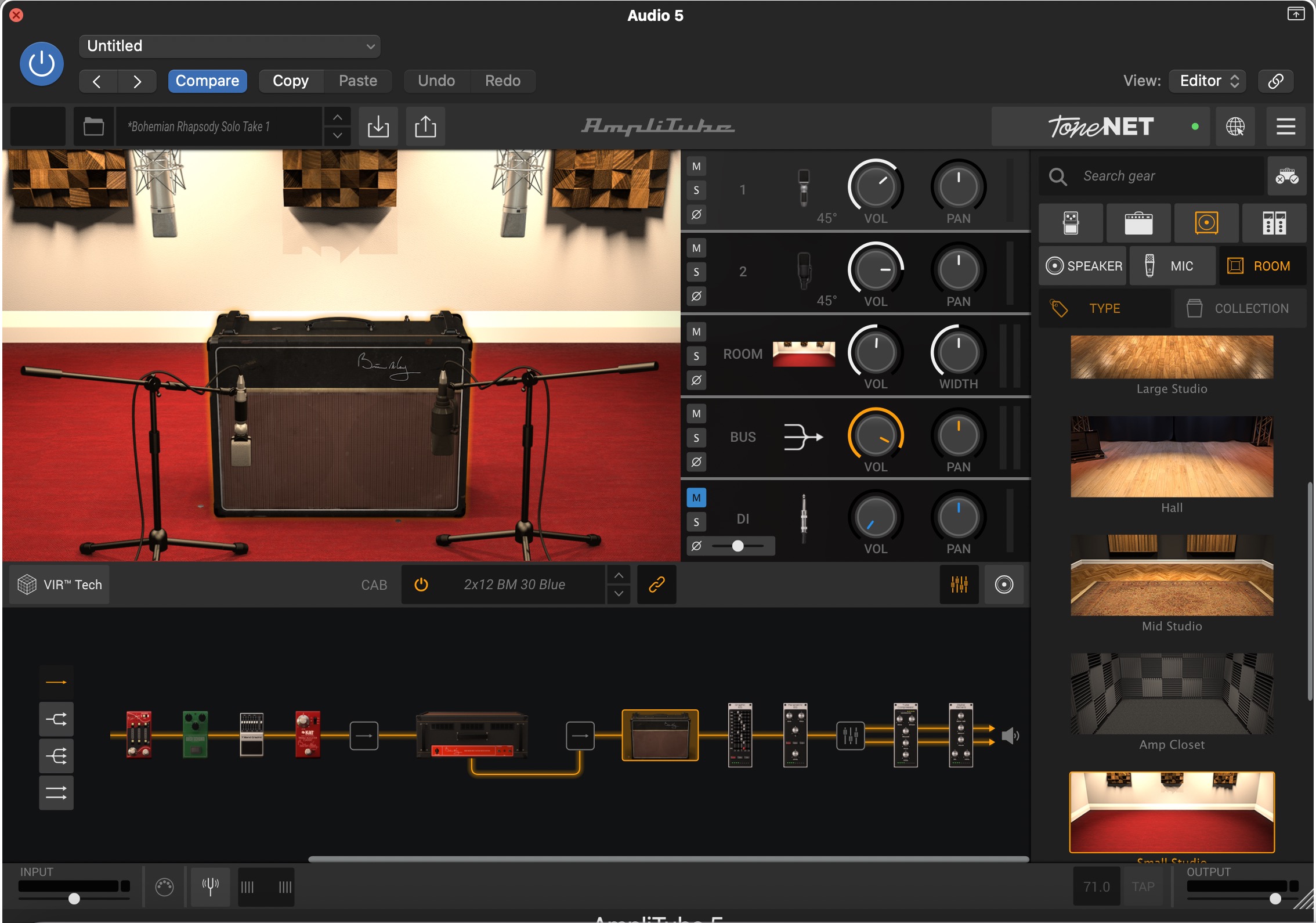Choose the Mid Studio room thumbnail
This screenshot has height=923, width=1316.
(1172, 575)
